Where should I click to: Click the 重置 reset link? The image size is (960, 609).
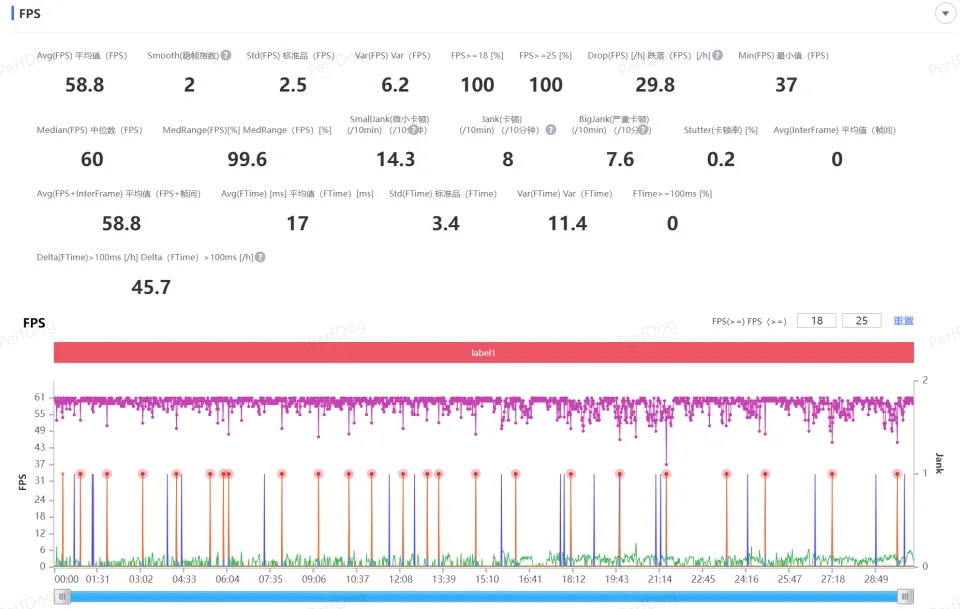pos(903,321)
